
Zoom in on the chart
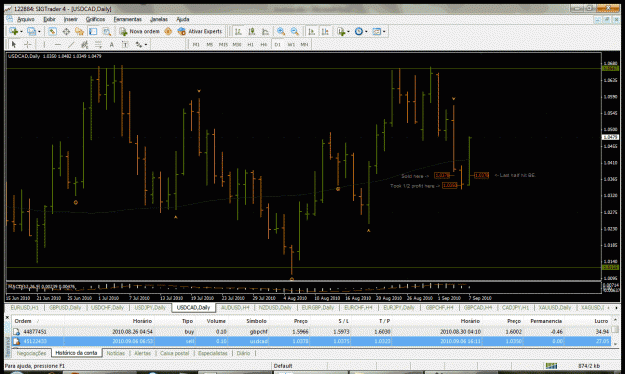pyautogui.click(x=281, y=31)
